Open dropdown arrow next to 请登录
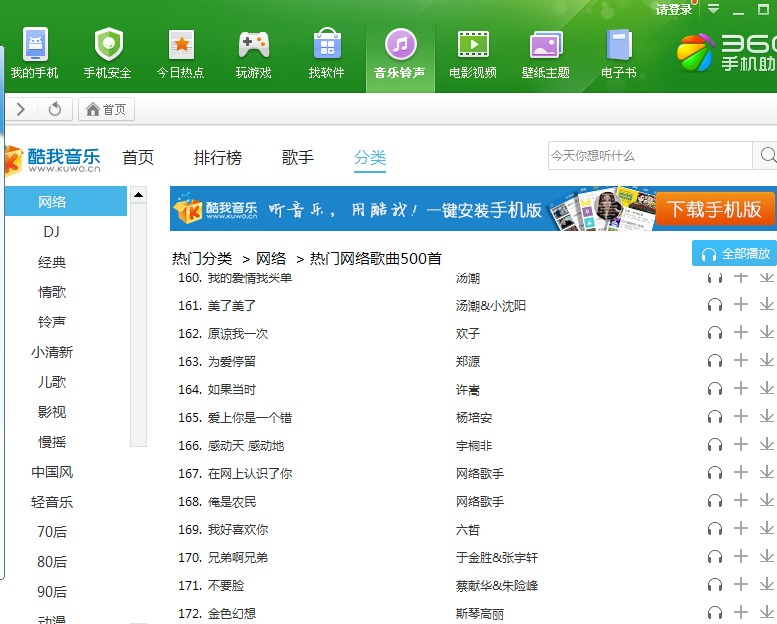This screenshot has height=624, width=777. pyautogui.click(x=713, y=9)
